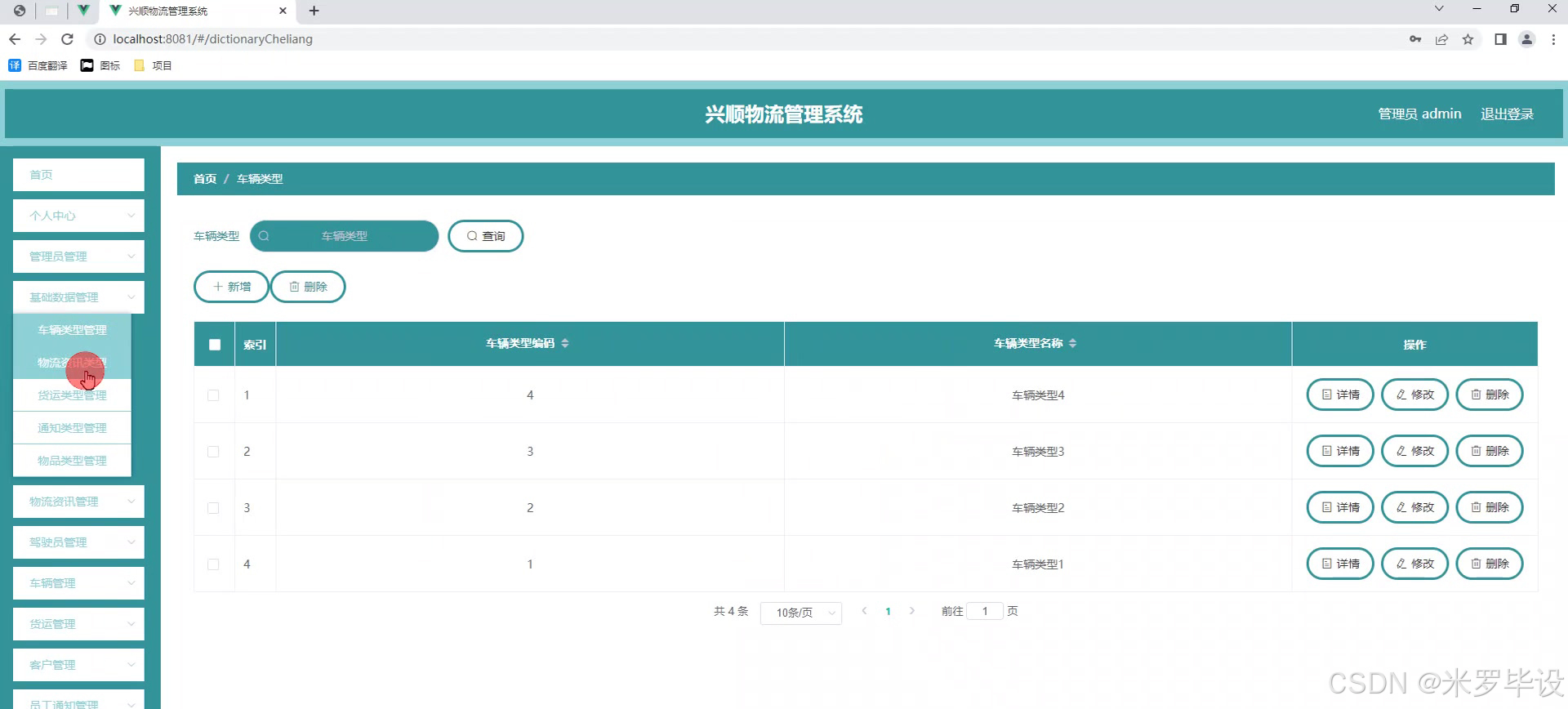Screen dimensions: 1568x709
Task: Bookmark this page with the star icon
Action: coord(1468,39)
